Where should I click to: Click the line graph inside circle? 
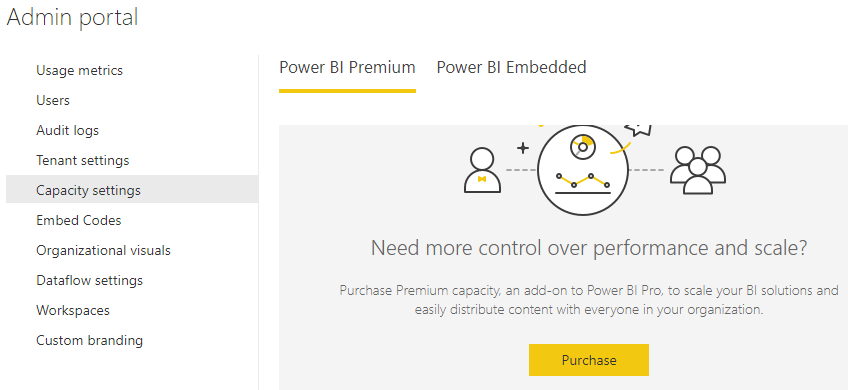pyautogui.click(x=583, y=182)
